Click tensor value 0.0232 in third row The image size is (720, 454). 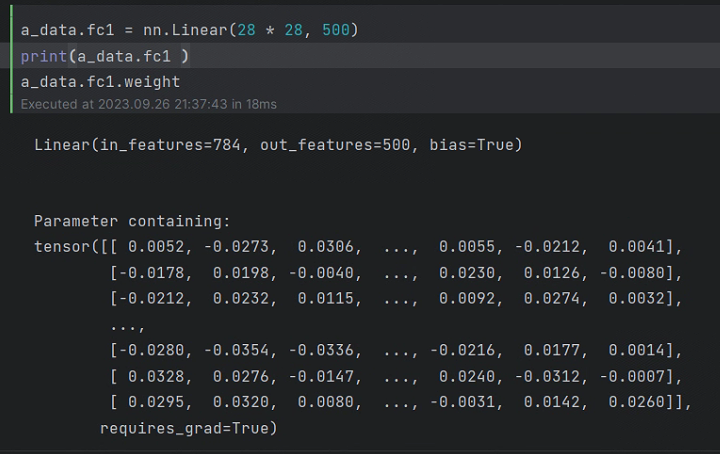click(x=240, y=299)
